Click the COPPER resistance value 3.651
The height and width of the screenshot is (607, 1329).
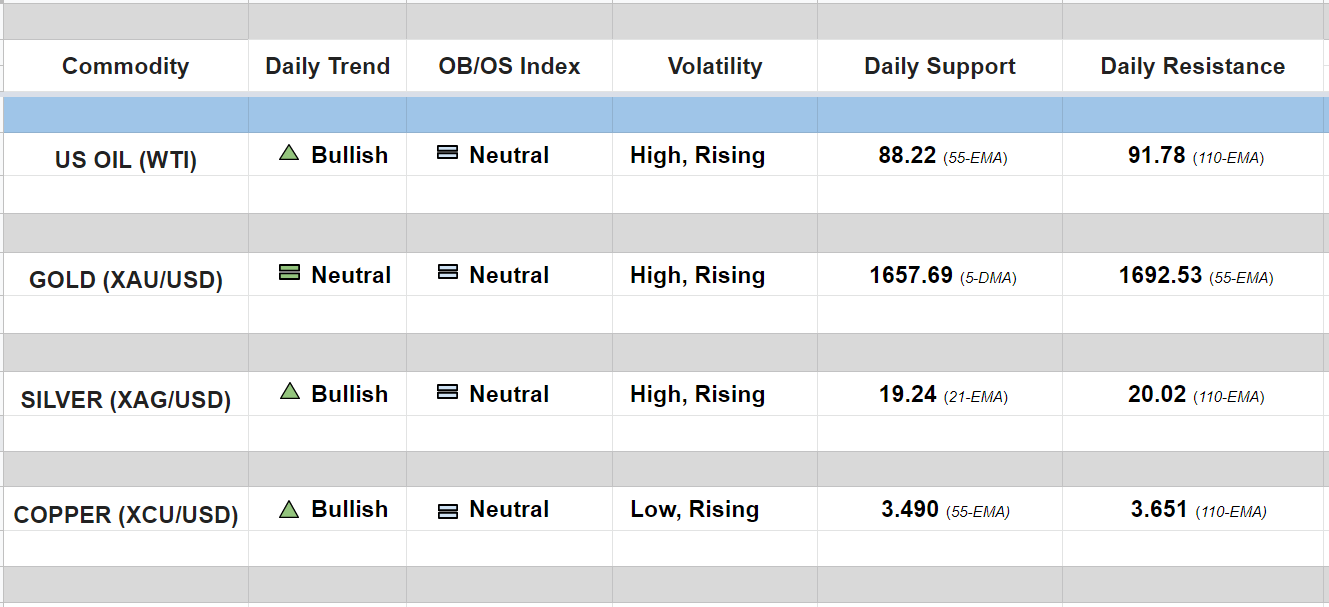[1159, 510]
